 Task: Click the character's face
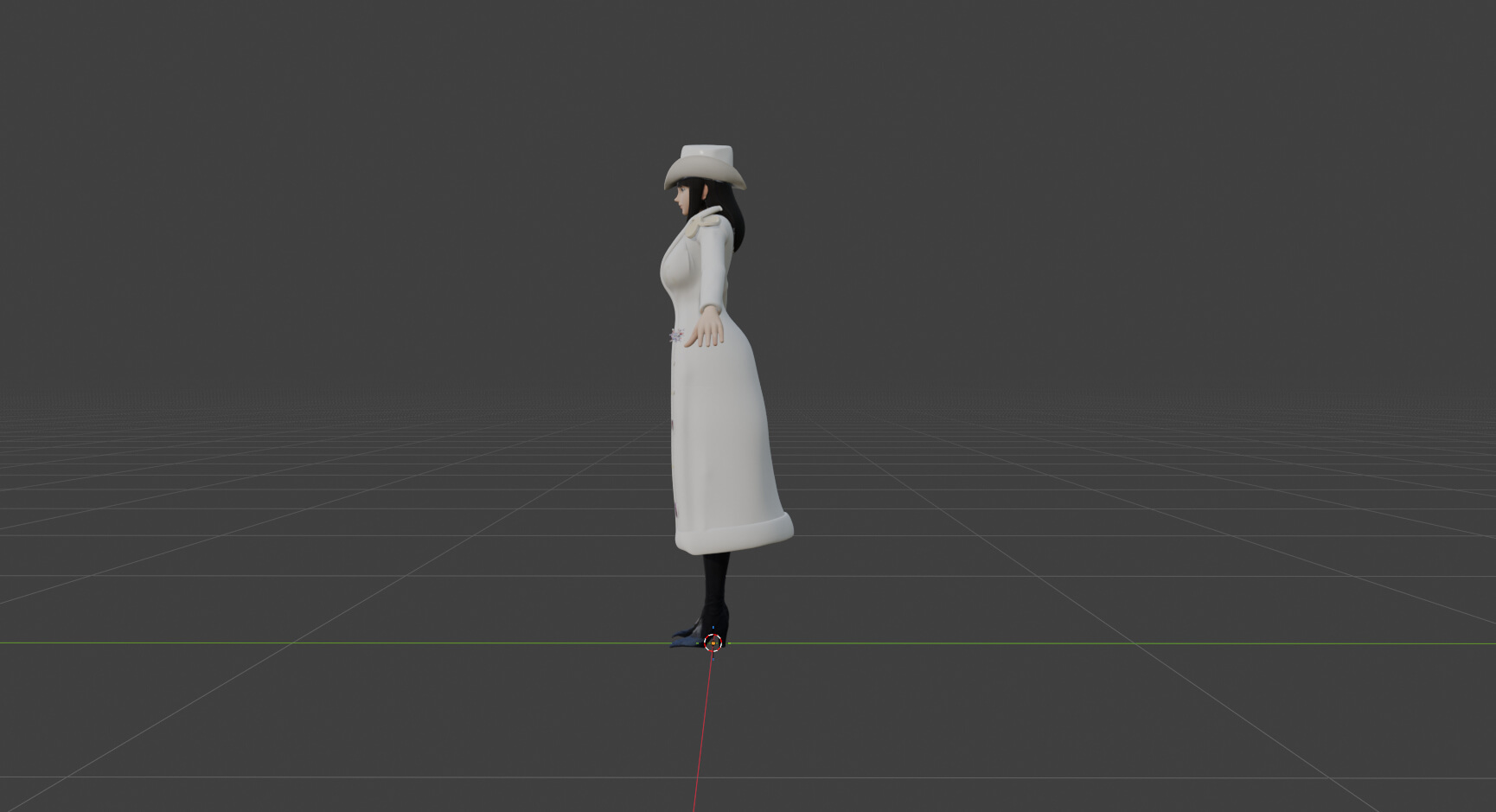(x=685, y=201)
